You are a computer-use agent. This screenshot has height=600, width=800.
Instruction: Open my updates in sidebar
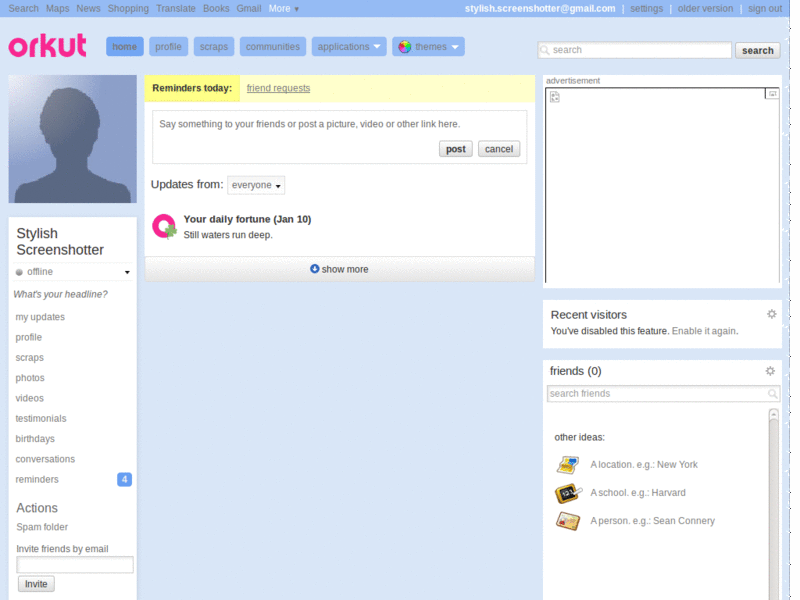click(40, 317)
